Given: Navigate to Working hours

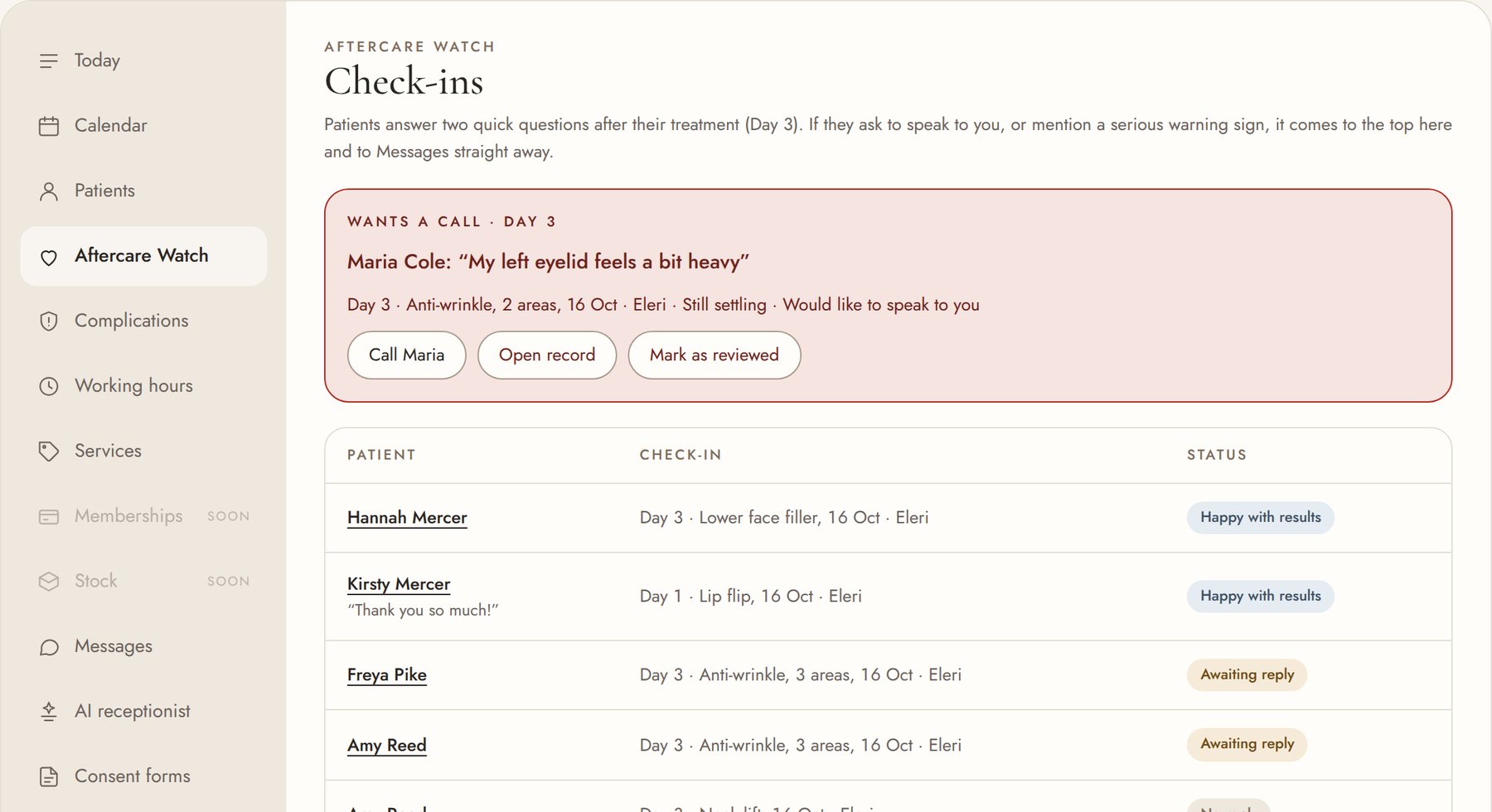Looking at the screenshot, I should click(x=144, y=386).
